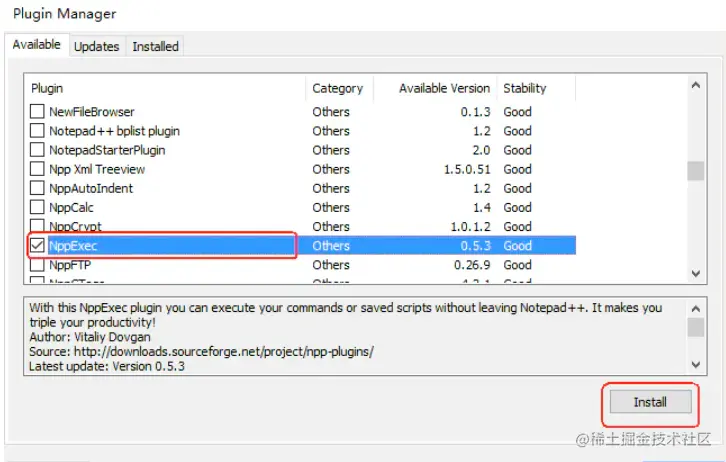Image resolution: width=726 pixels, height=462 pixels.
Task: Click the Others category in NppCalc row
Action: [x=331, y=207]
